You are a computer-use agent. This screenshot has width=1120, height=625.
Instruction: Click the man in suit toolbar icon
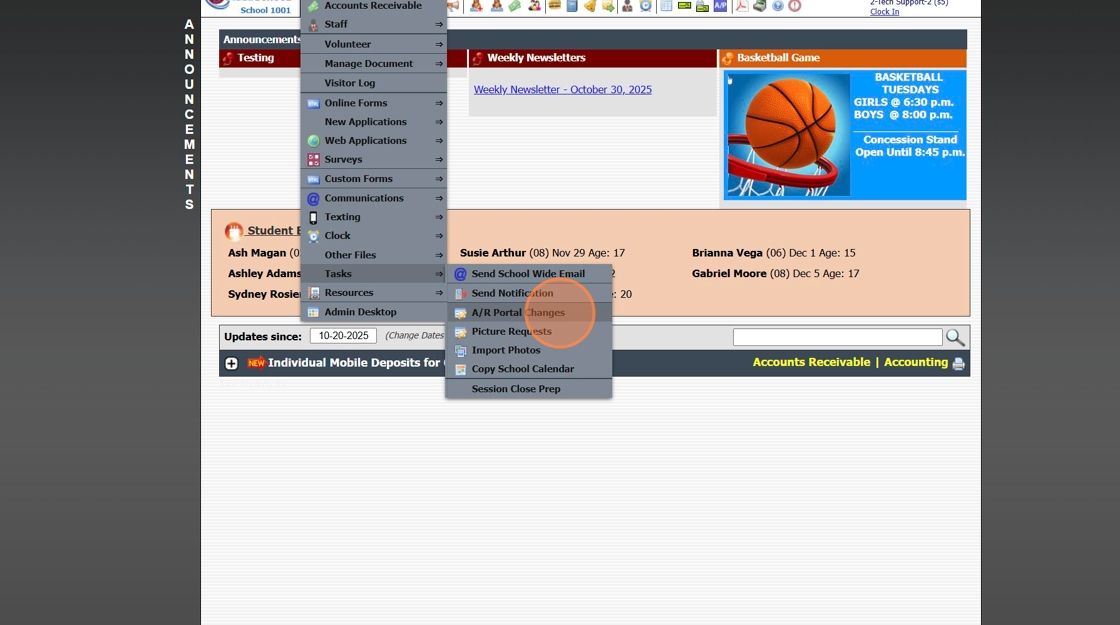click(x=627, y=6)
